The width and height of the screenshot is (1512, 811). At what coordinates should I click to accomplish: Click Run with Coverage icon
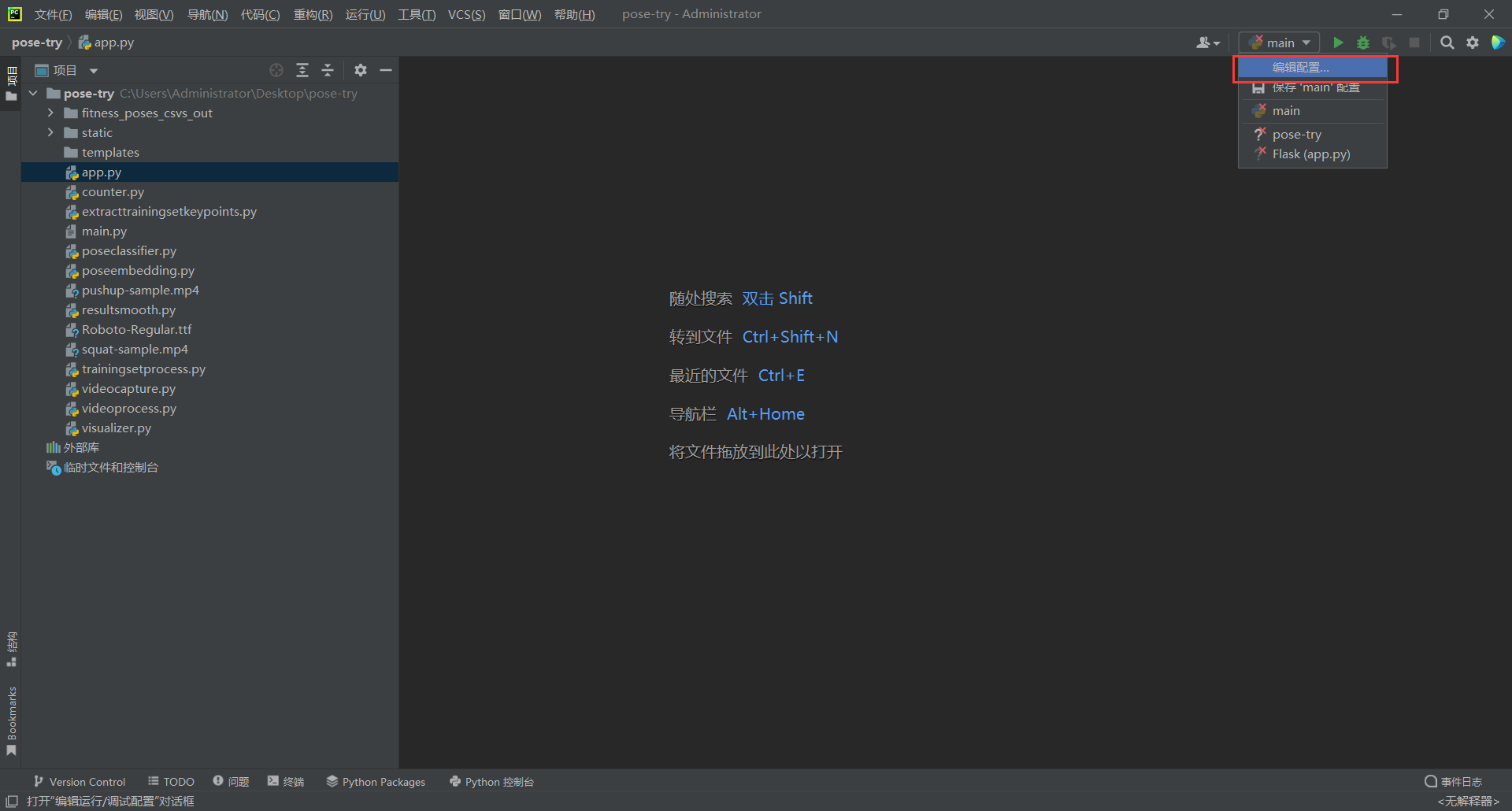[1389, 43]
